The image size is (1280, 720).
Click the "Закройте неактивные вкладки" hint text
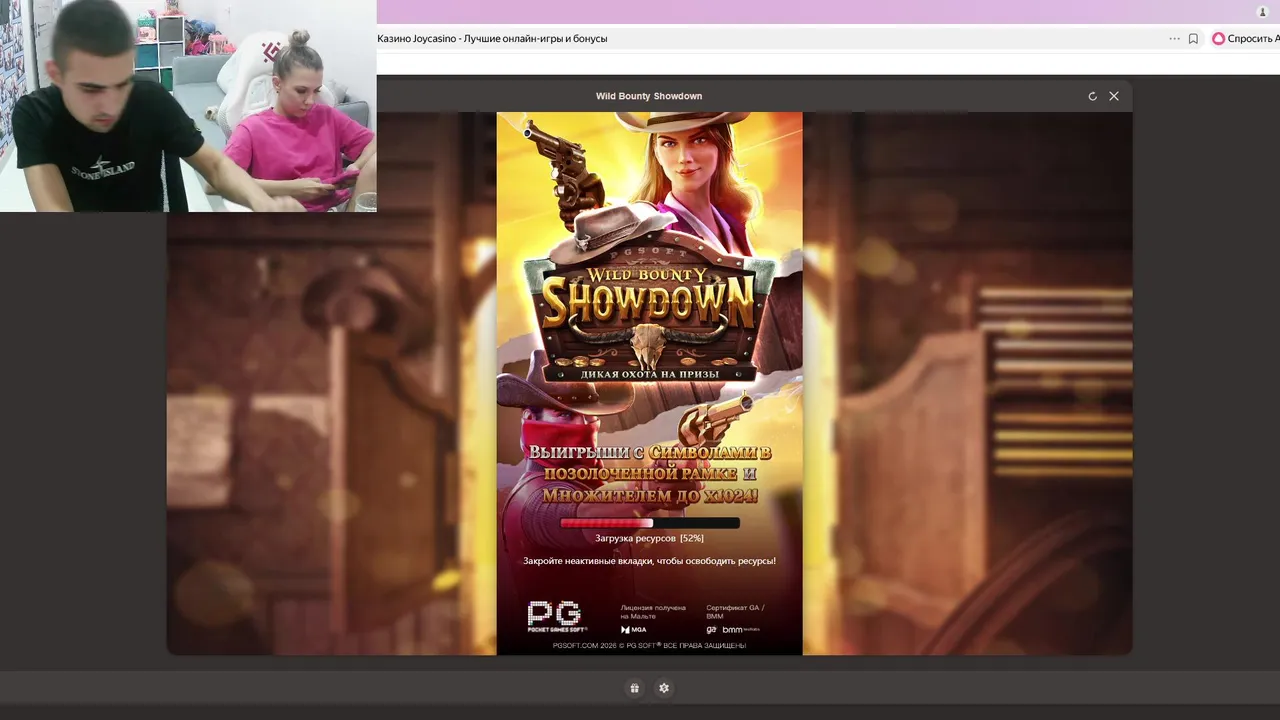pos(649,561)
